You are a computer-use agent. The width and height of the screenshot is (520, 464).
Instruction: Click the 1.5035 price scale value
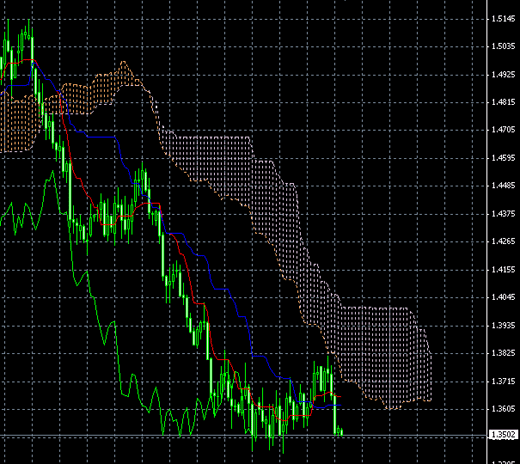pyautogui.click(x=504, y=46)
